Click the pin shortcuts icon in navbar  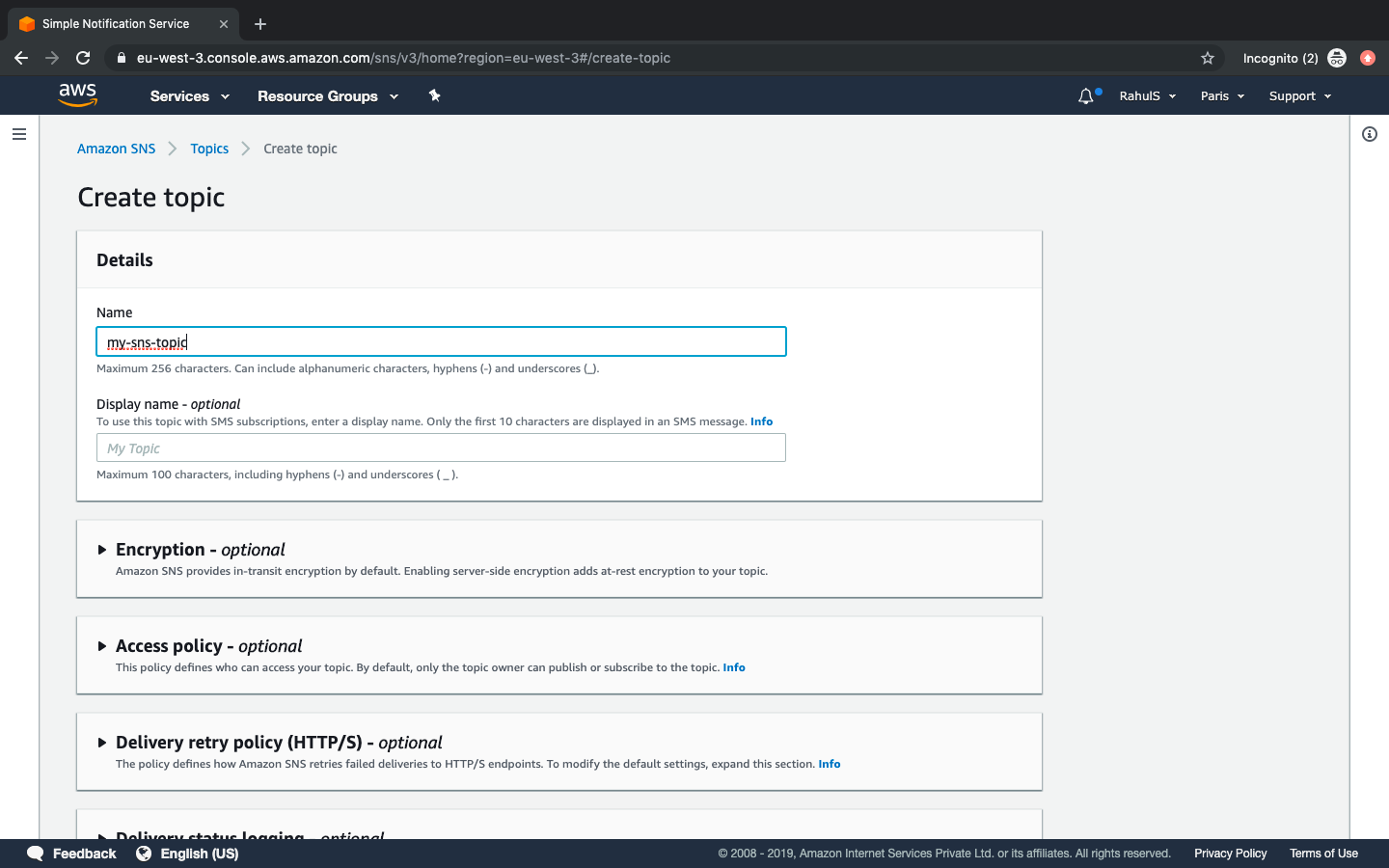pyautogui.click(x=434, y=95)
